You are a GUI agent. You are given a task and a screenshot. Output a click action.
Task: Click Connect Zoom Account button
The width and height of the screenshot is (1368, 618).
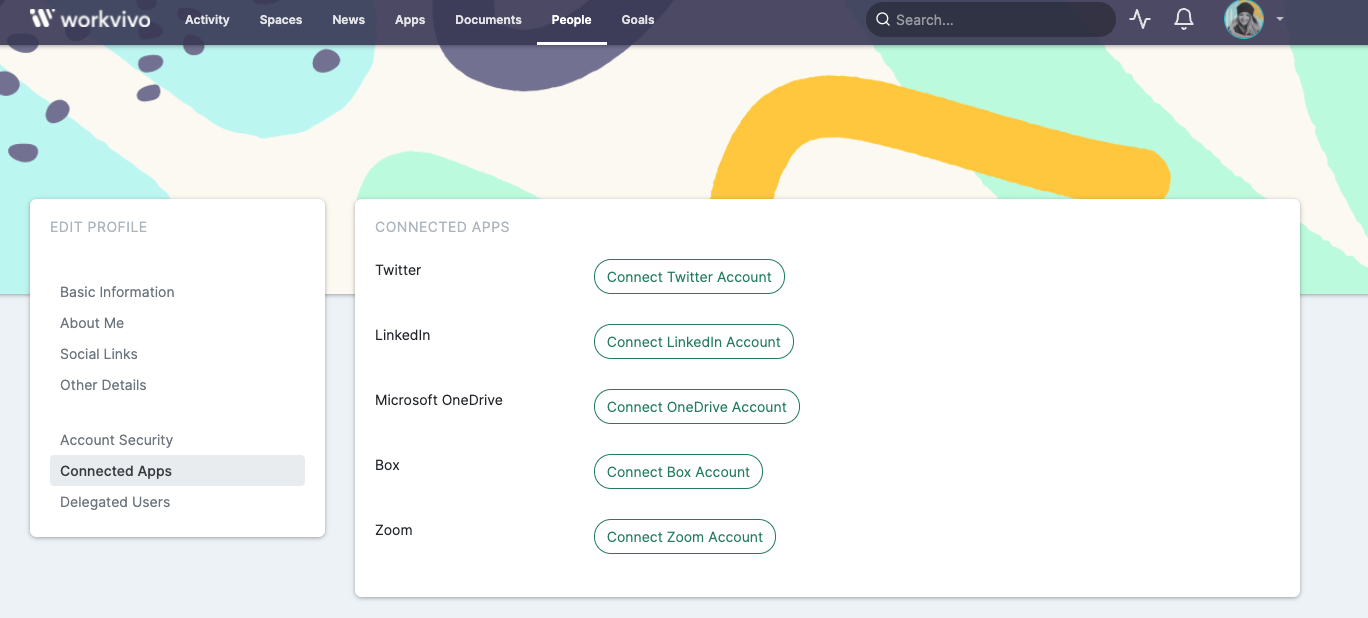[x=685, y=537]
